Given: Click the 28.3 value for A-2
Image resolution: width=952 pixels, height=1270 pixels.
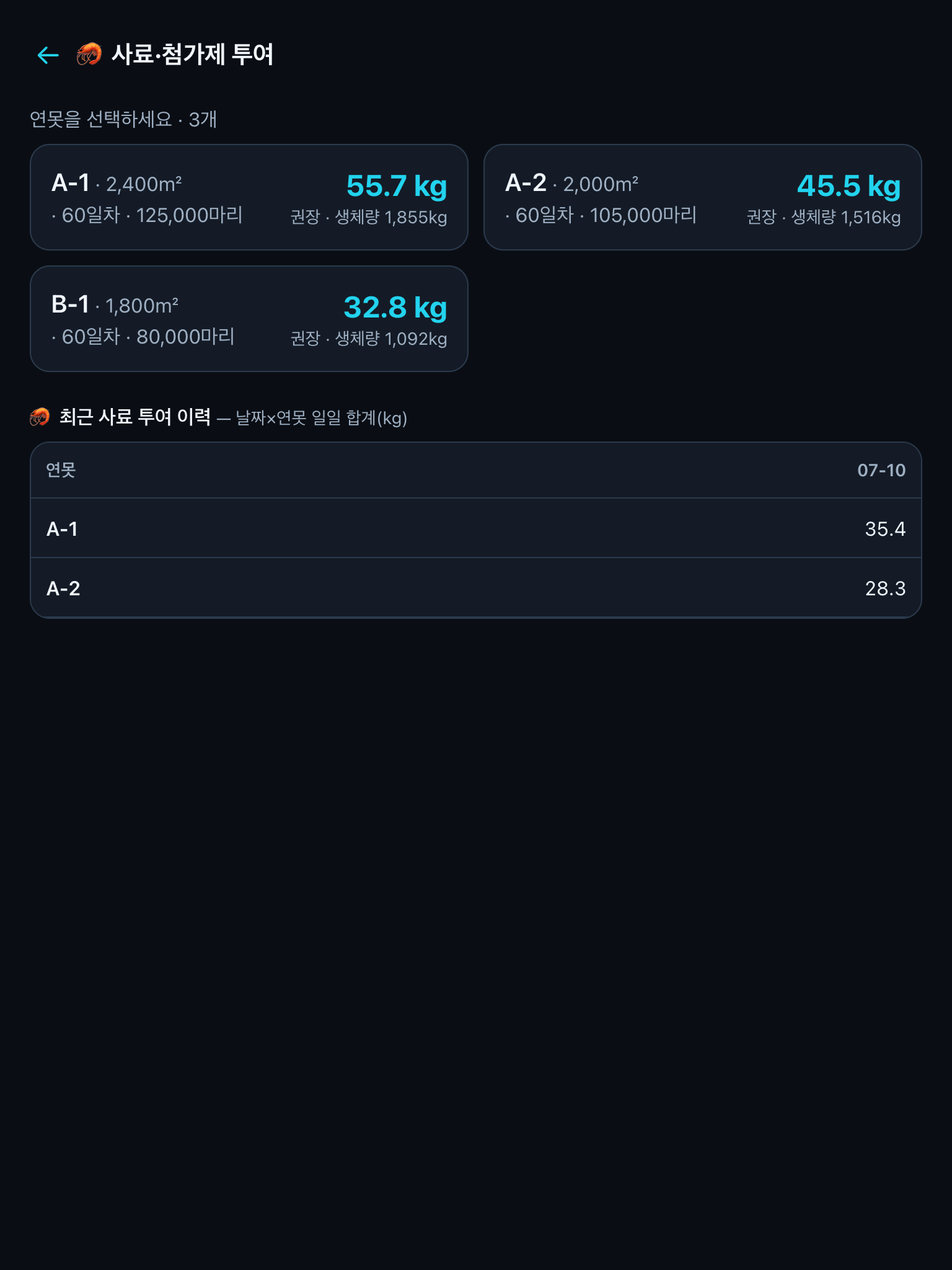Looking at the screenshot, I should (885, 588).
